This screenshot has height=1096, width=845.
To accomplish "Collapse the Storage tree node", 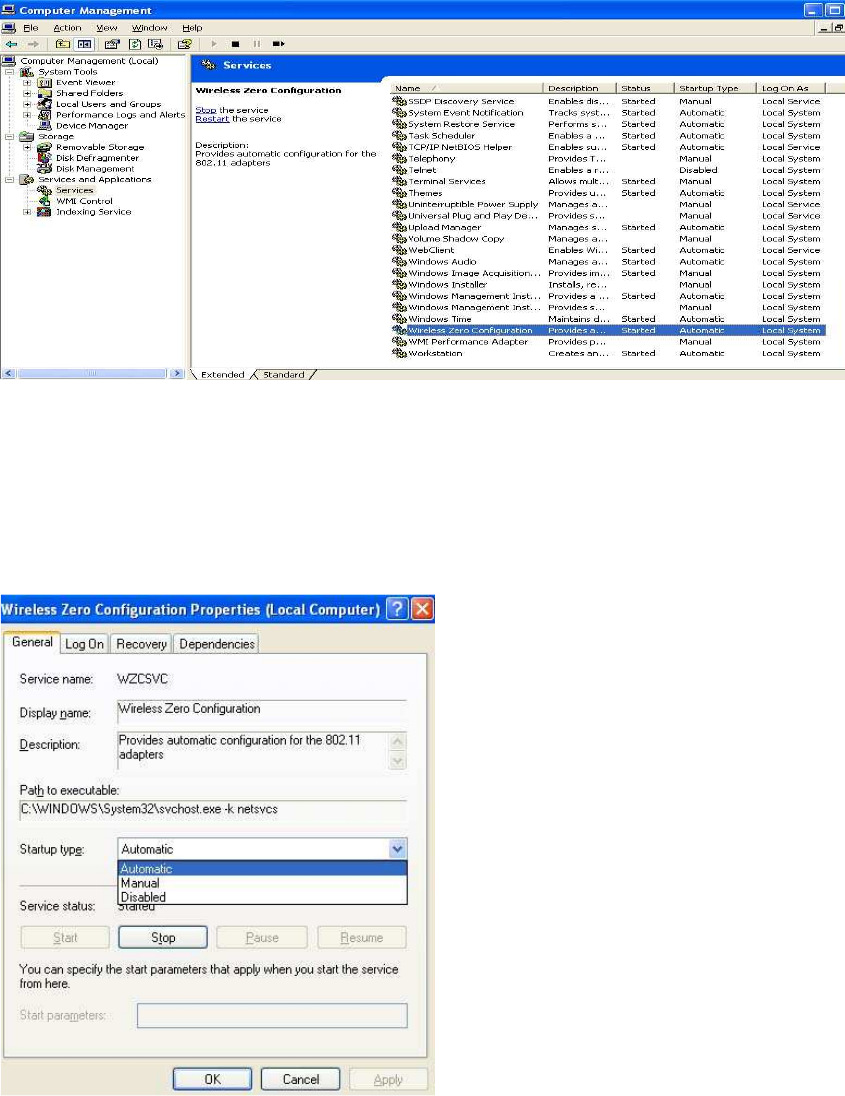I will tap(9, 136).
